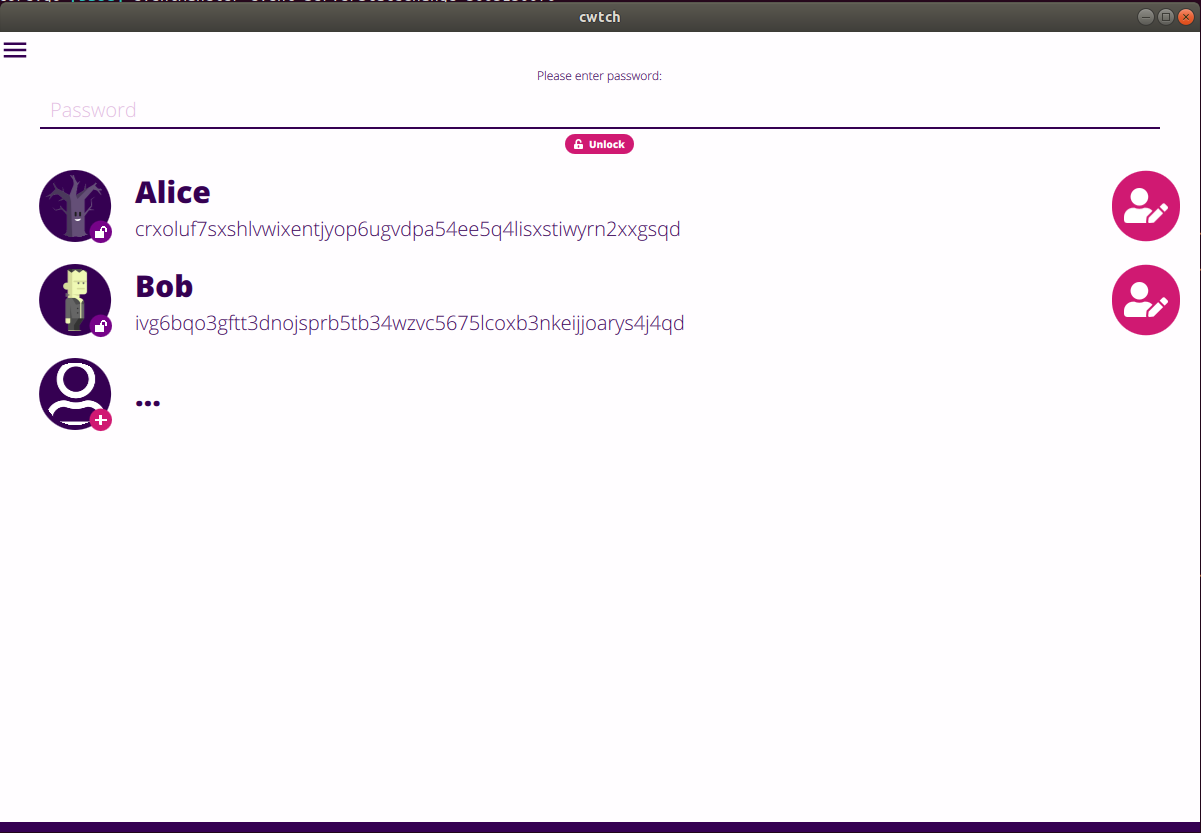Click the unlocked badge on Alice's avatar
Image resolution: width=1201 pixels, height=833 pixels.
[x=101, y=233]
